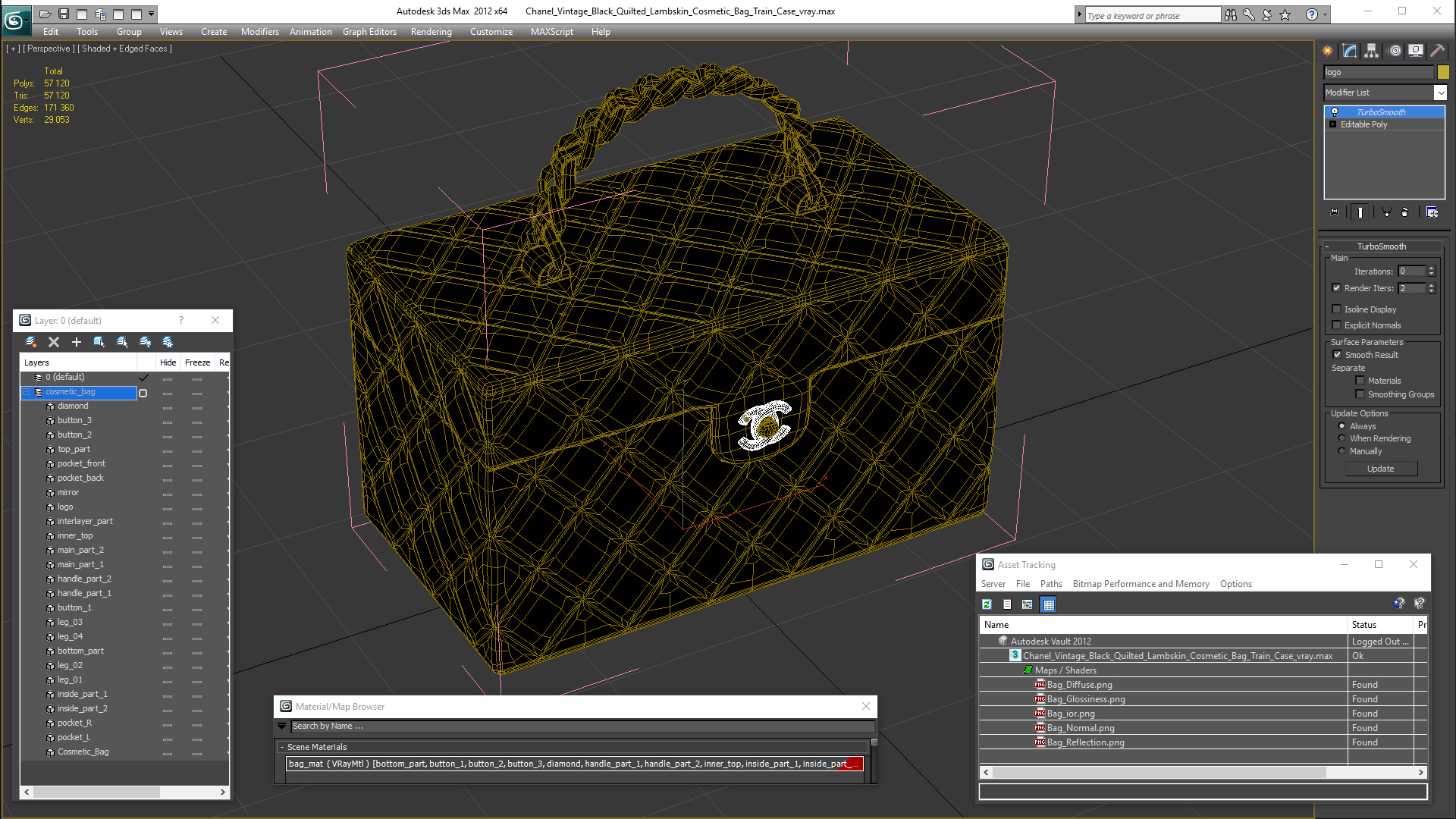Click the Freeze column header in Layers
Image resolution: width=1456 pixels, height=819 pixels.
[198, 362]
